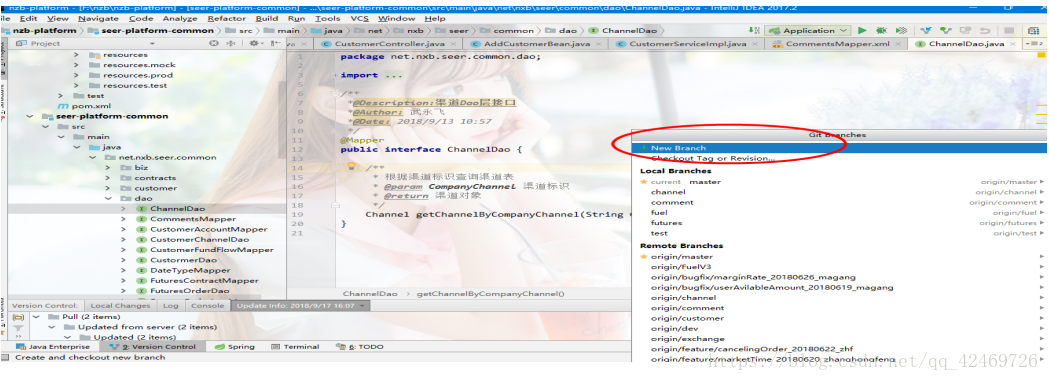Click Group by icon in Version Control panel

click(x=18, y=317)
